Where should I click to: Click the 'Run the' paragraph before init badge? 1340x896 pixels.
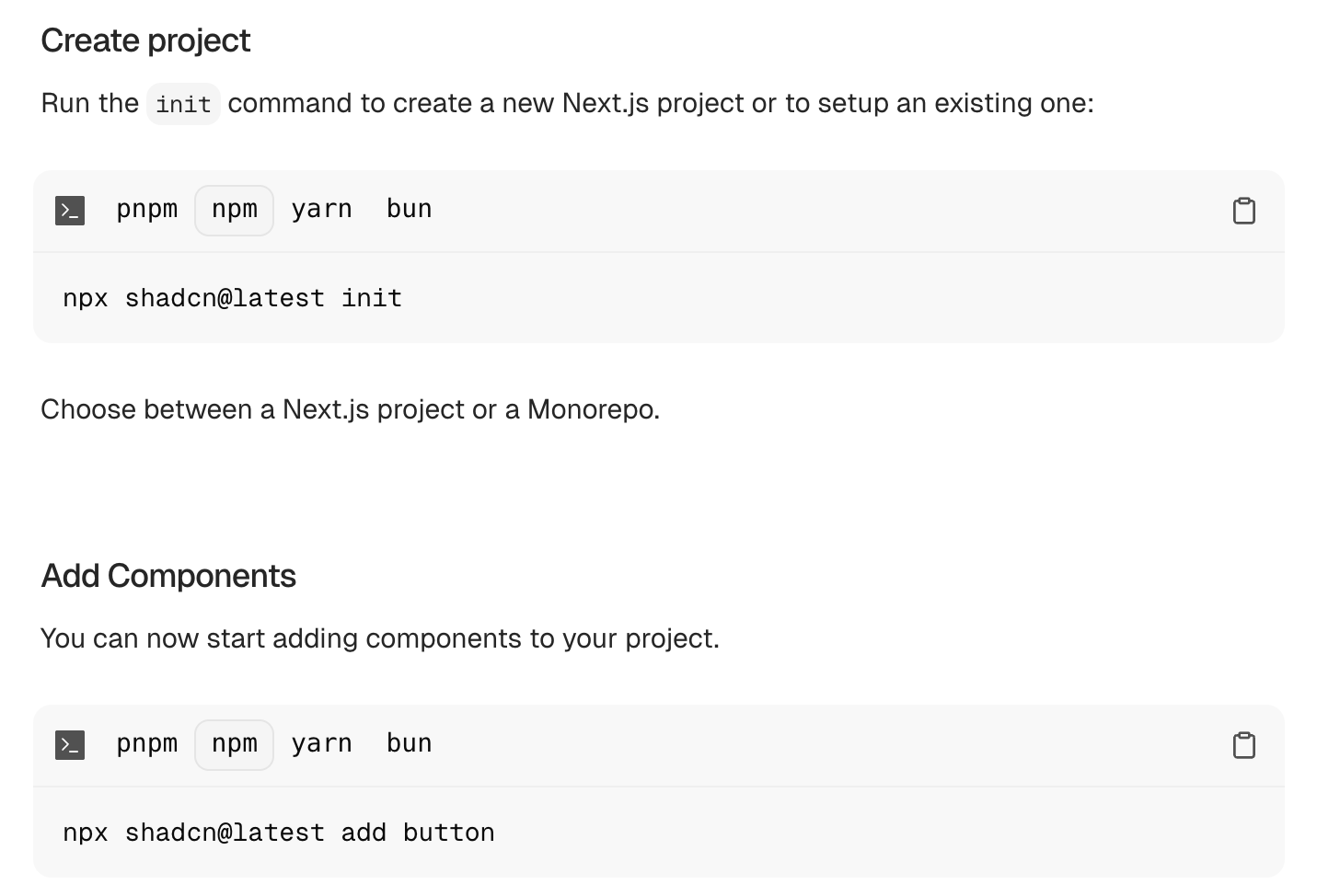tap(89, 103)
